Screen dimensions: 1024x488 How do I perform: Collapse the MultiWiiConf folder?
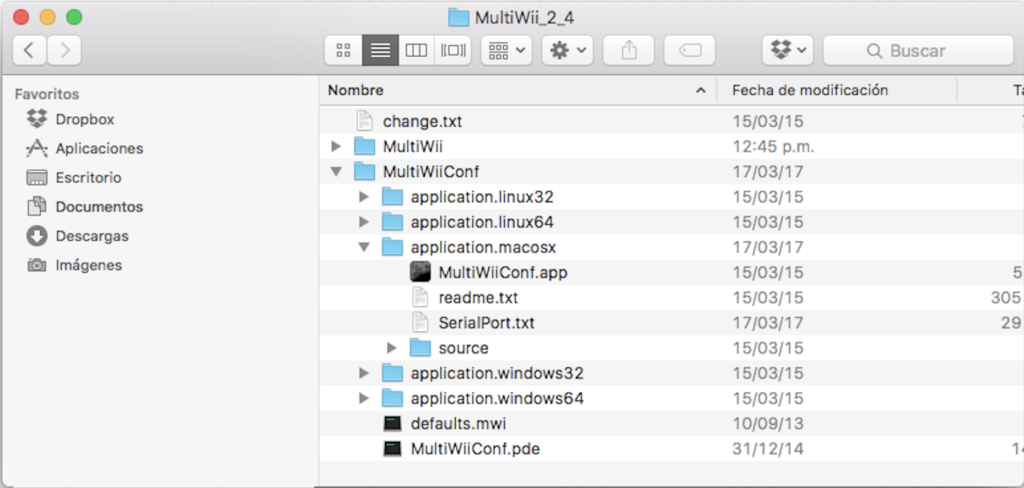[x=336, y=172]
